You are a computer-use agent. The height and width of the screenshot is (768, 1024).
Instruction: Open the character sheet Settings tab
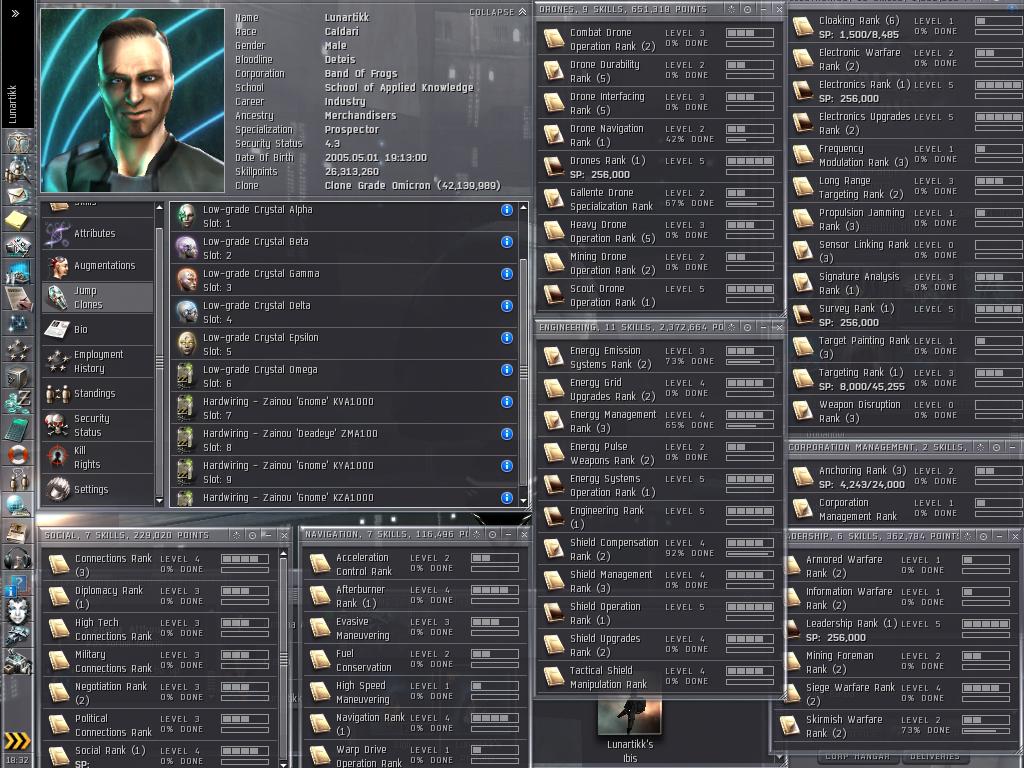(x=97, y=490)
